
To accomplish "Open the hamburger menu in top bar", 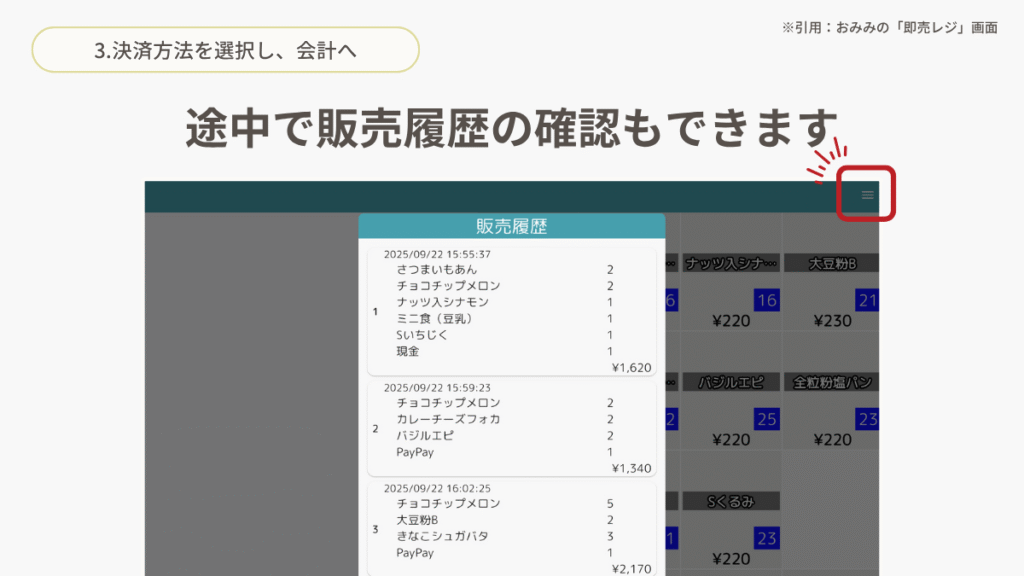I will click(867, 195).
